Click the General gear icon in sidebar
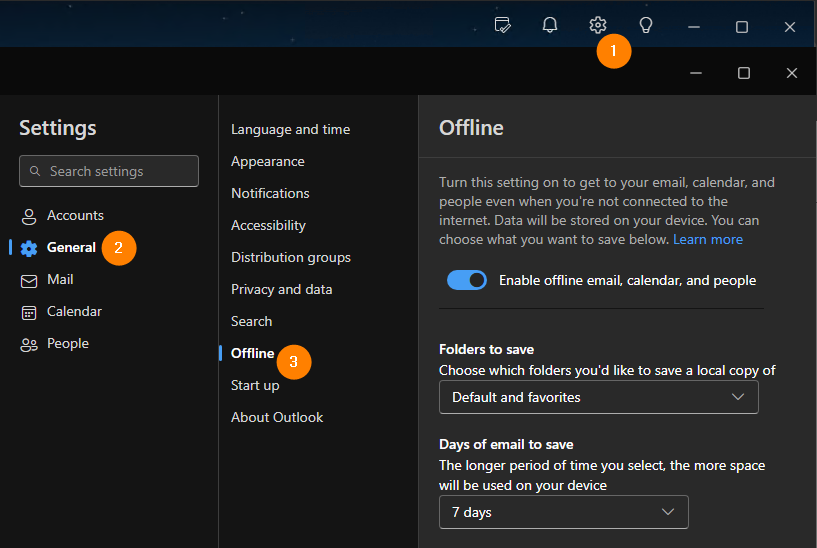 point(29,248)
